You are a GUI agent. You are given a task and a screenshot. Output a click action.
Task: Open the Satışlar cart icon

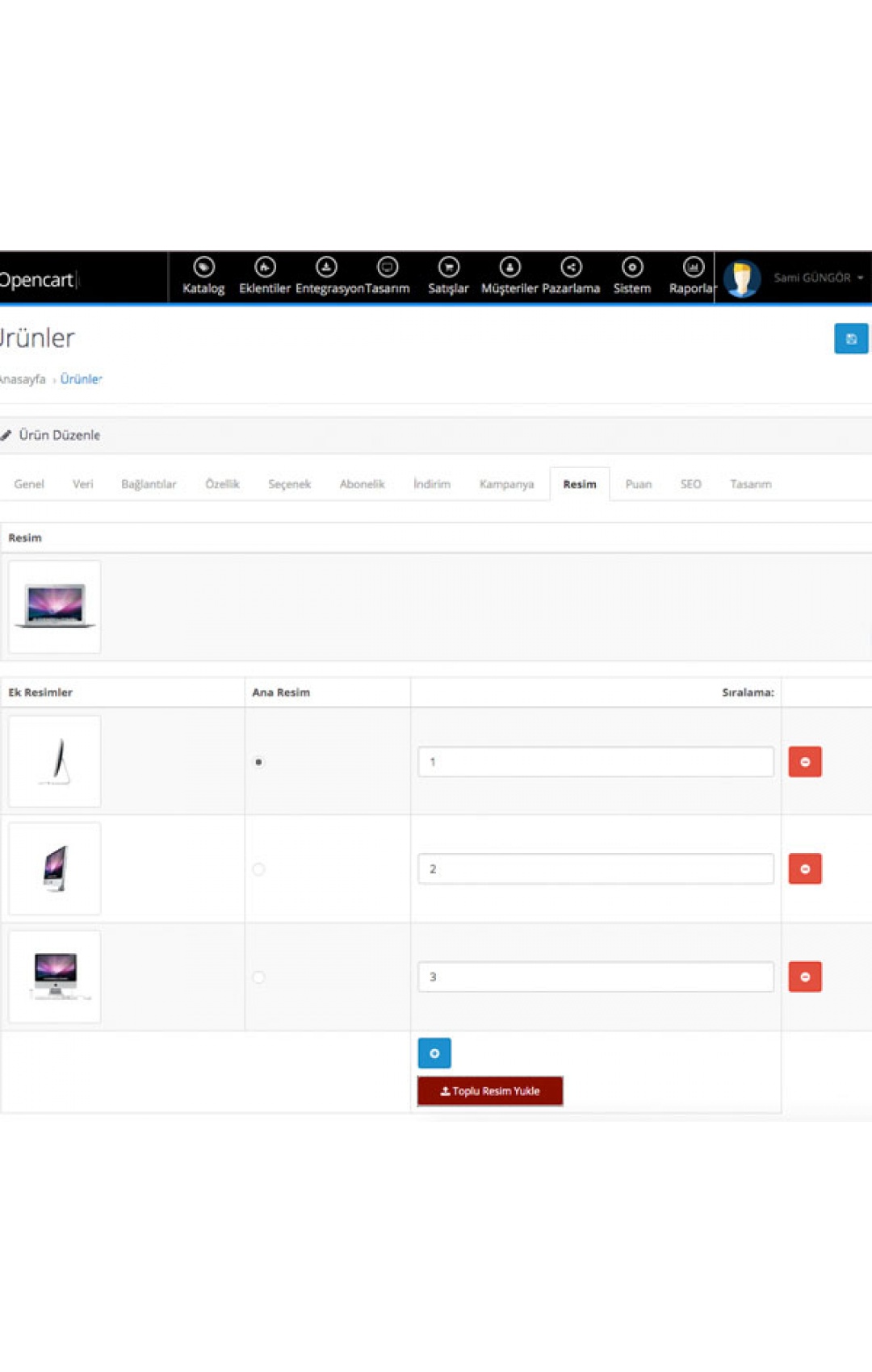click(448, 267)
